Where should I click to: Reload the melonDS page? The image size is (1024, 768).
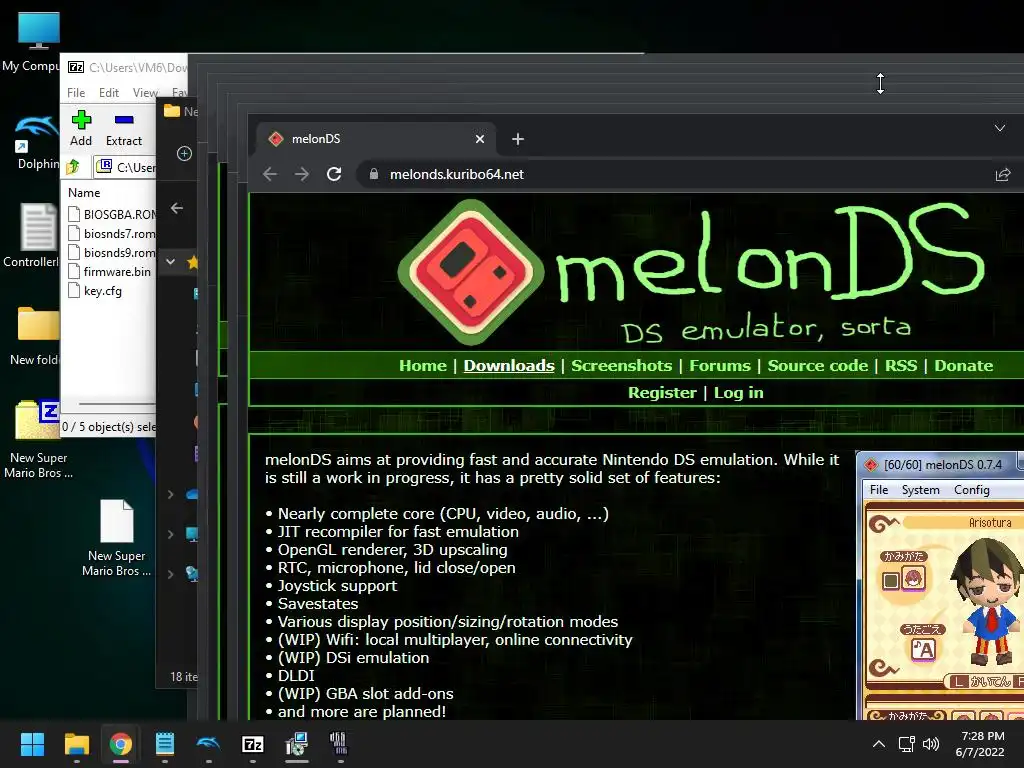tap(334, 174)
